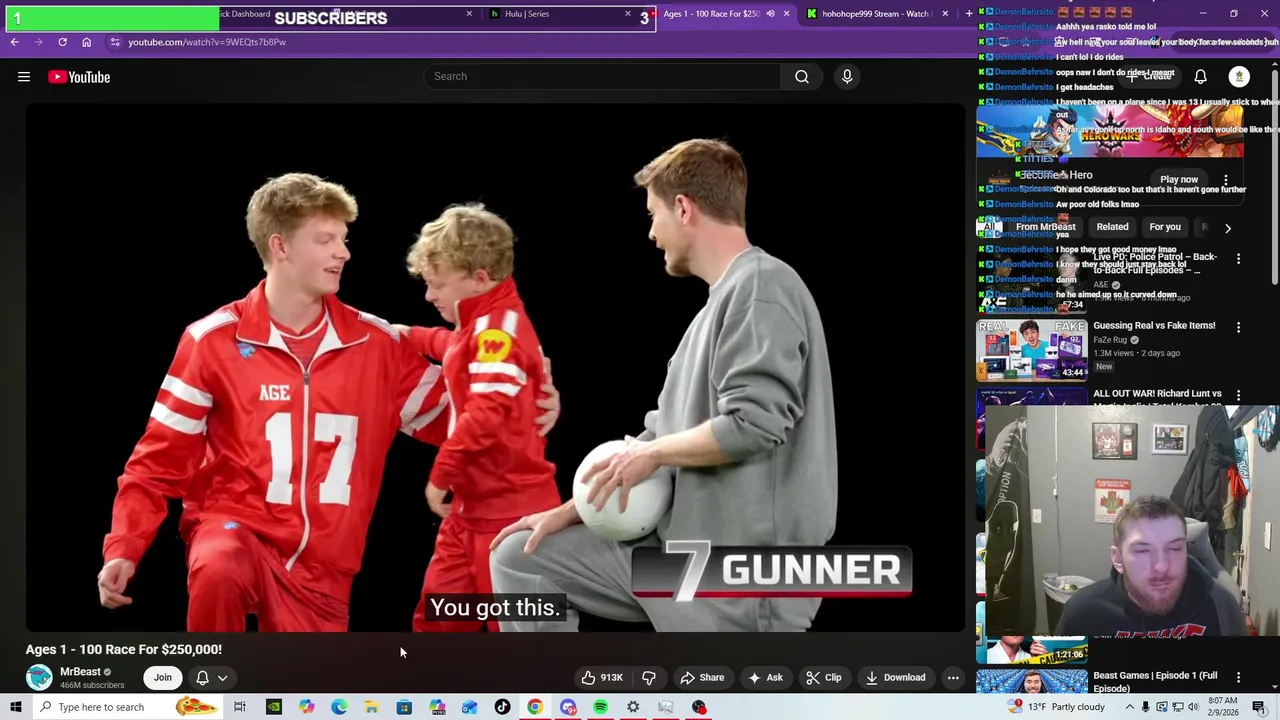Open Guessing Real vs Fake Items thumbnail

click(x=1031, y=350)
